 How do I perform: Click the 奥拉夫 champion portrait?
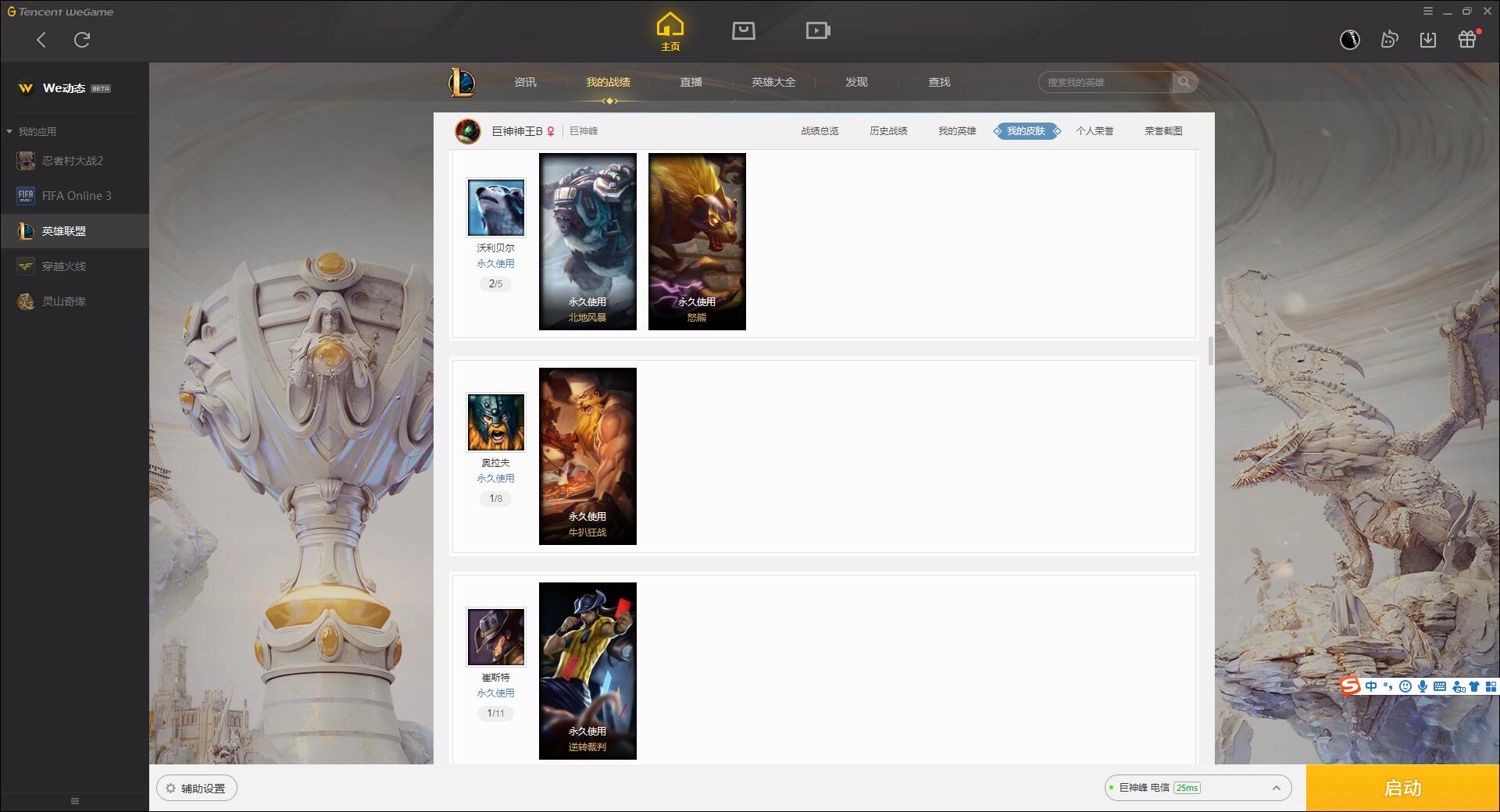click(x=496, y=422)
